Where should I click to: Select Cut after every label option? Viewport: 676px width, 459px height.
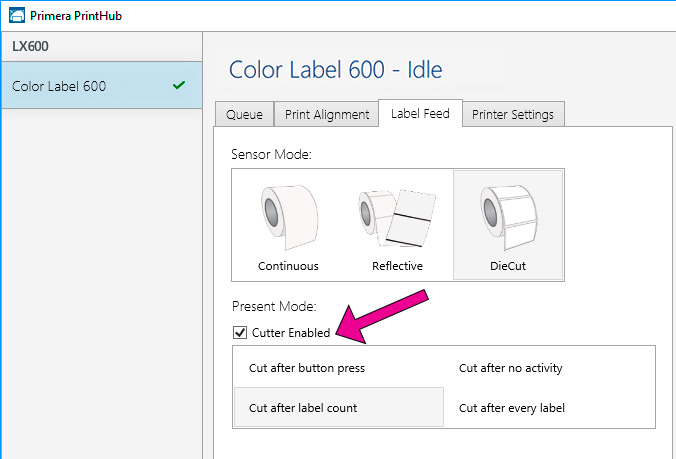(x=549, y=407)
